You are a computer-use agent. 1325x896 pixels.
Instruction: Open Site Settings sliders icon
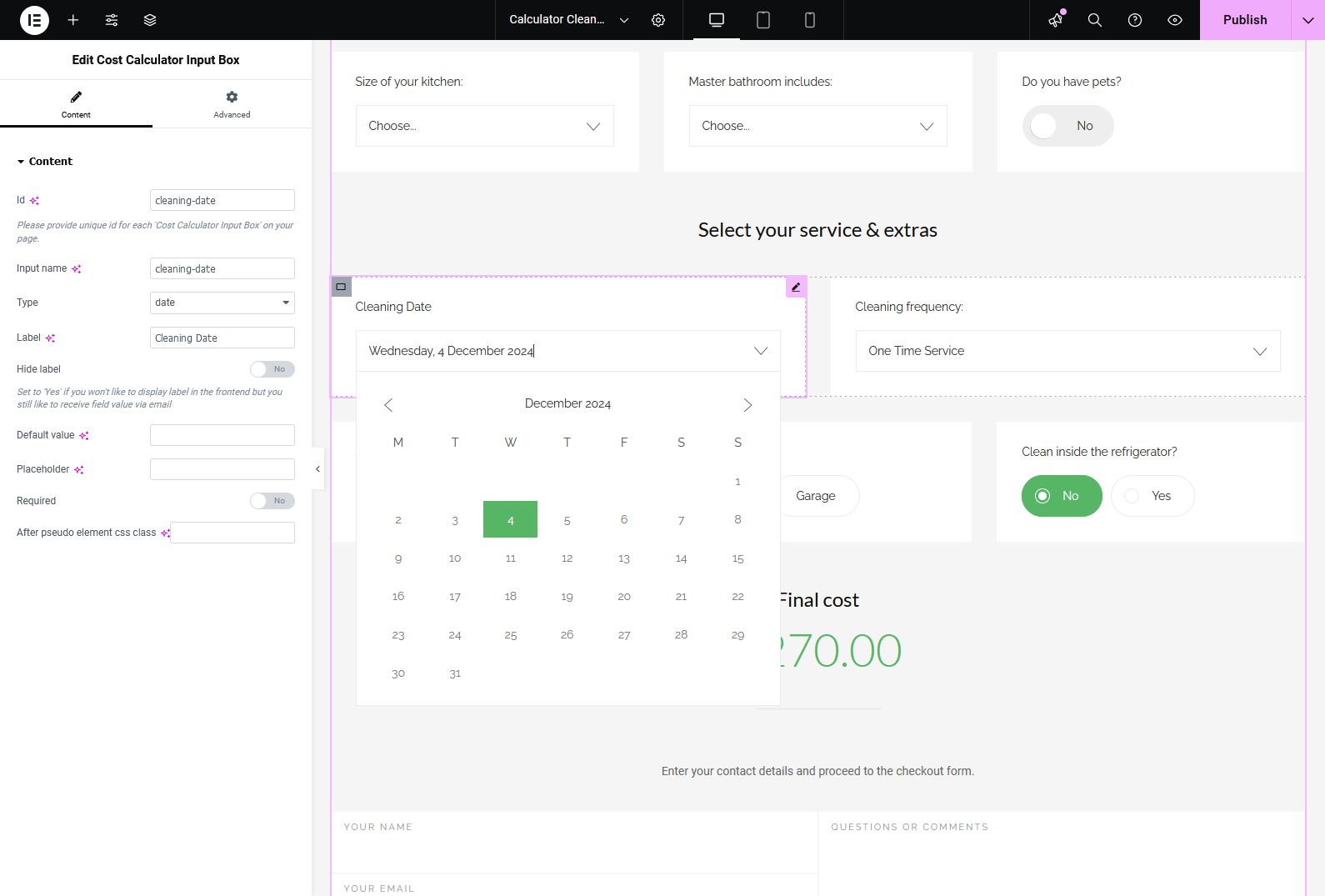tap(112, 20)
